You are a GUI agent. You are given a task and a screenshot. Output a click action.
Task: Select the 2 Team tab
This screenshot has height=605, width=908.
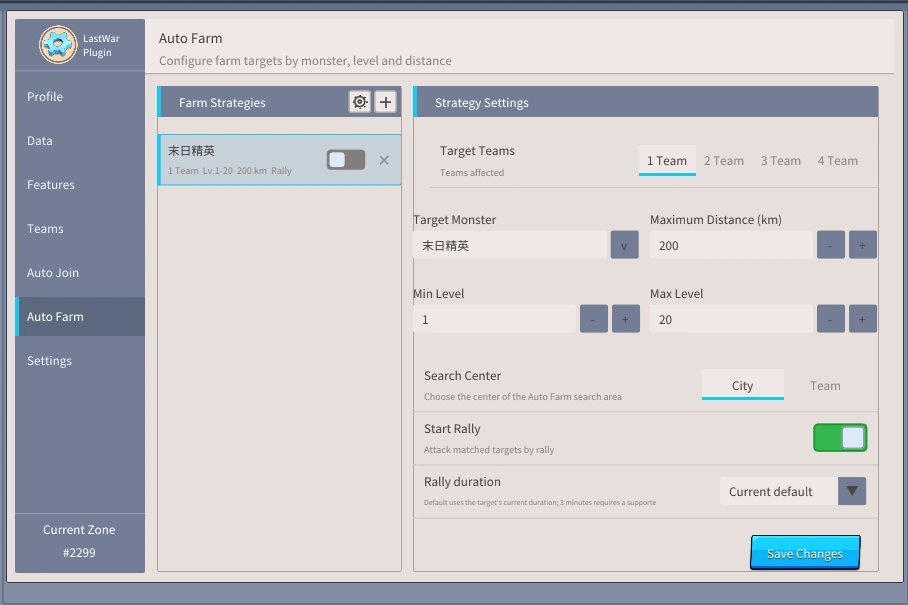(x=724, y=160)
